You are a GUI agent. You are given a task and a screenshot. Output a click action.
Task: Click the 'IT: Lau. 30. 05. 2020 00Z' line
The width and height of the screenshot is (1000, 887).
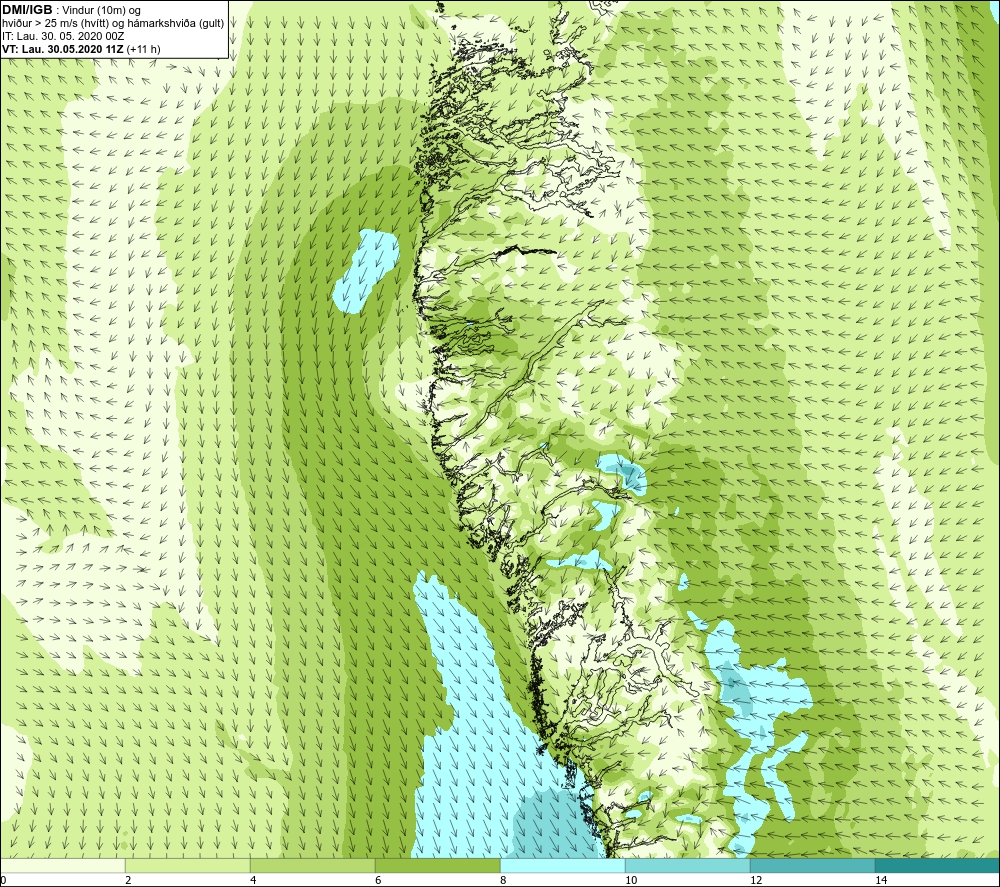63,36
